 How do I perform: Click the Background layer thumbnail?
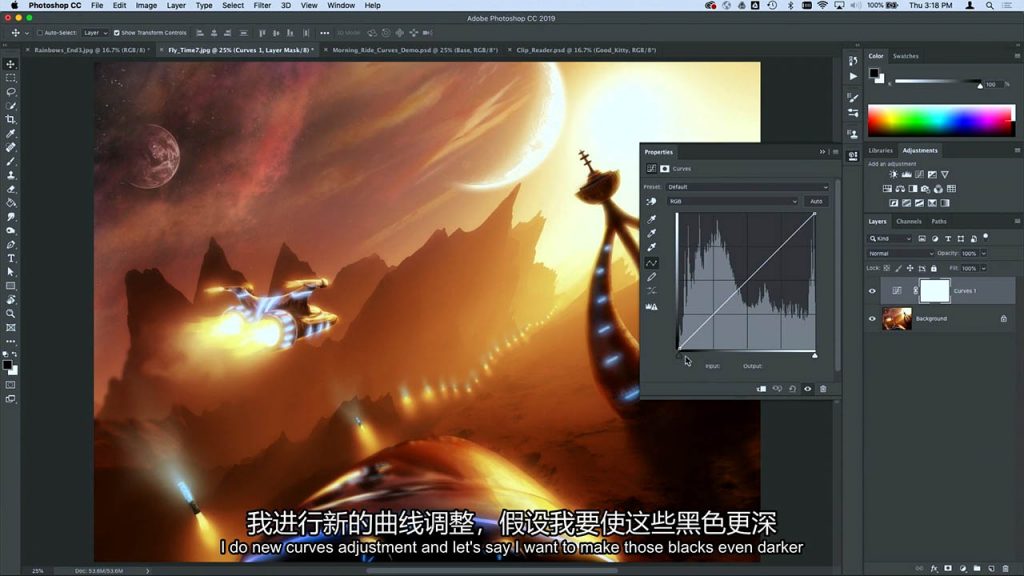pos(897,319)
